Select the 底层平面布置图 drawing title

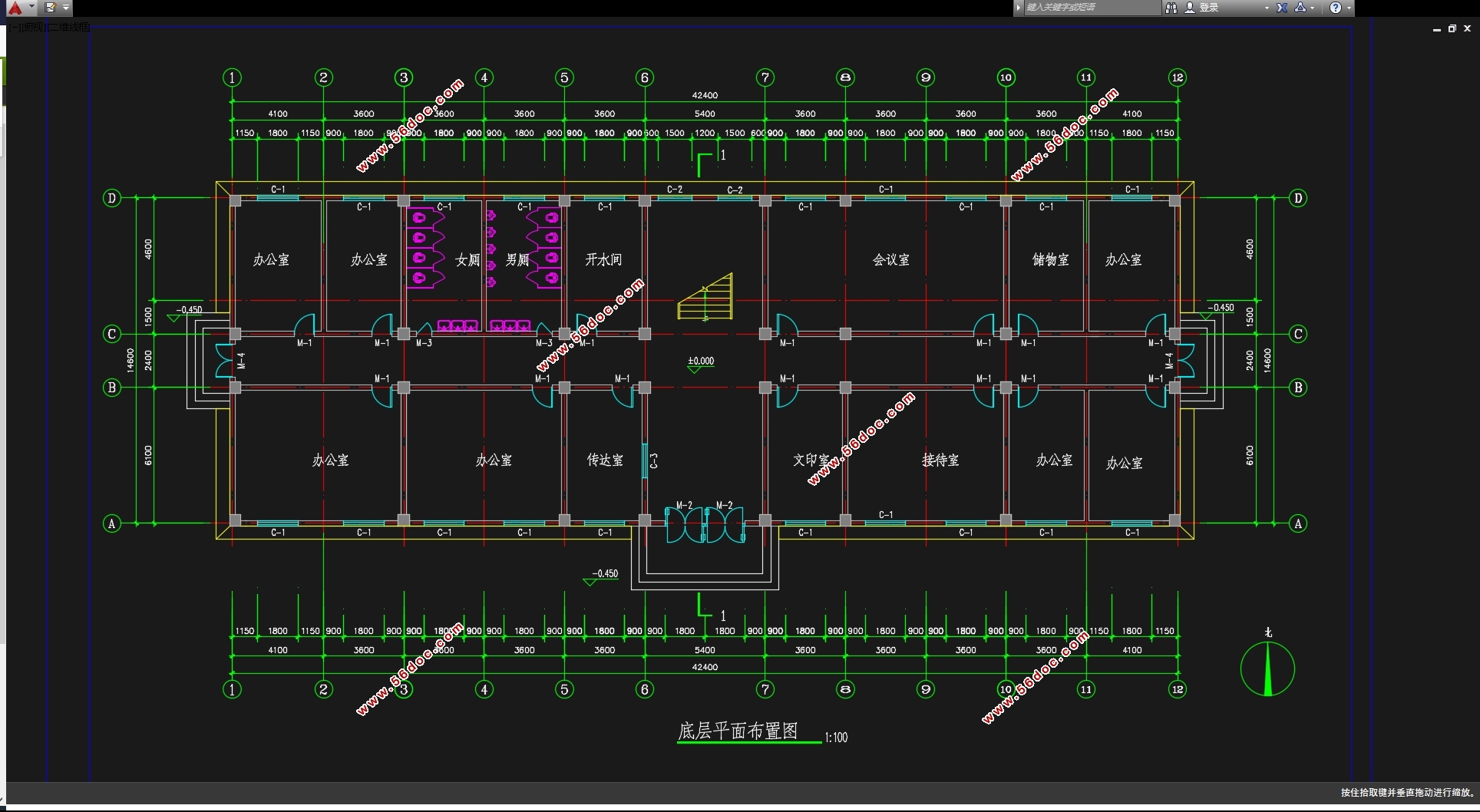point(738,731)
